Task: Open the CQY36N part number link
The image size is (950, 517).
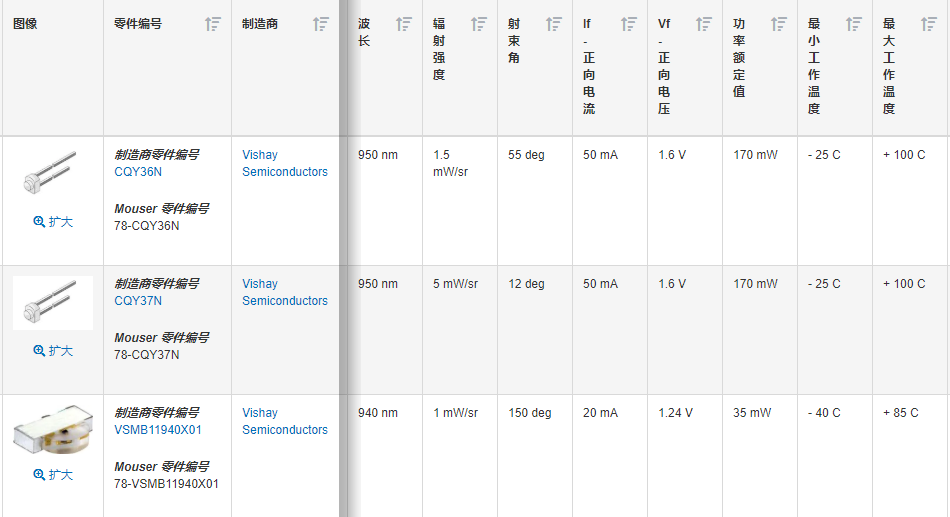Action: pyautogui.click(x=138, y=172)
